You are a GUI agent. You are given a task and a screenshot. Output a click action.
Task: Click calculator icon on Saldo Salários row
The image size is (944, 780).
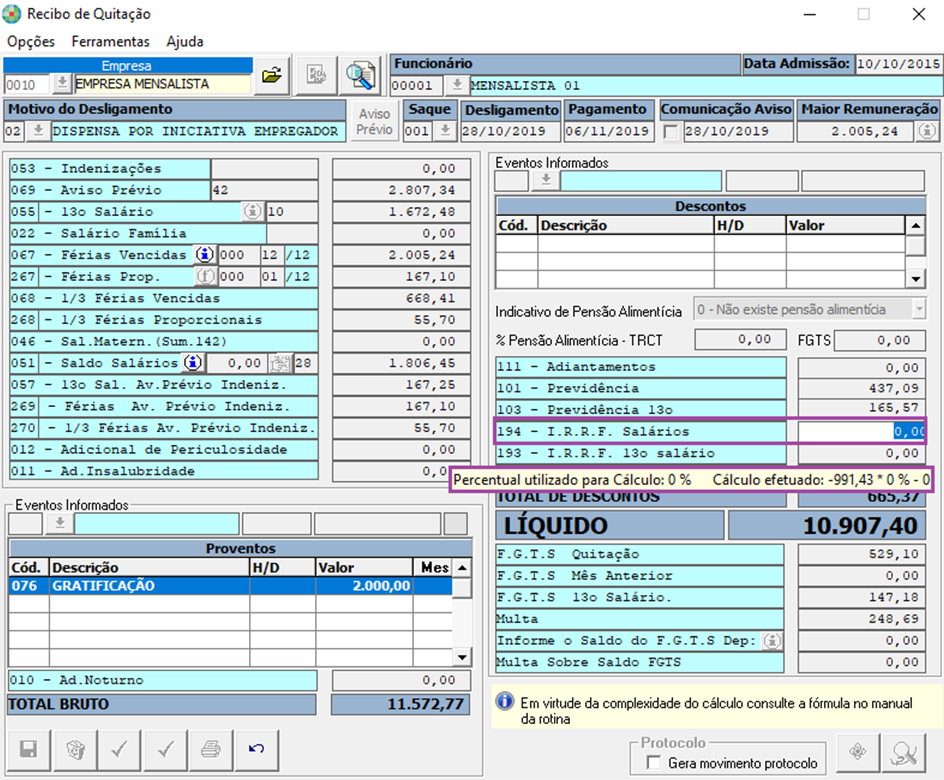click(x=280, y=363)
